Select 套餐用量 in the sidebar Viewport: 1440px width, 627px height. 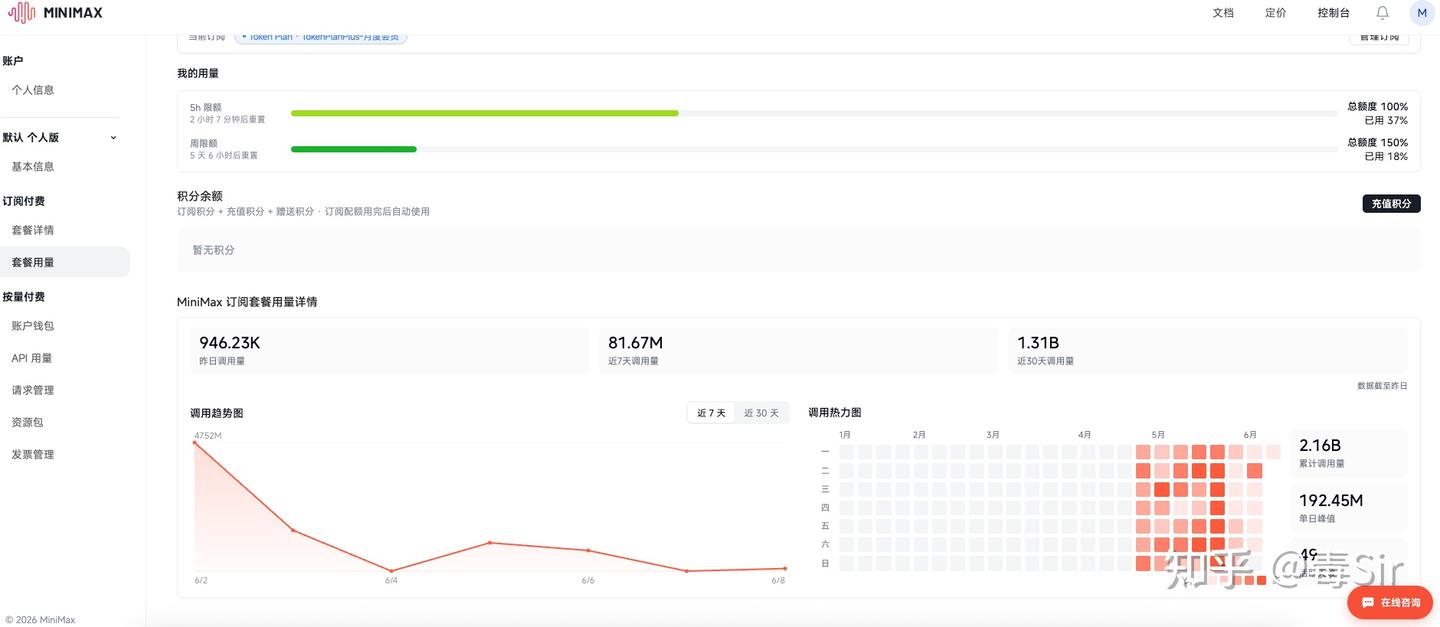pyautogui.click(x=65, y=262)
